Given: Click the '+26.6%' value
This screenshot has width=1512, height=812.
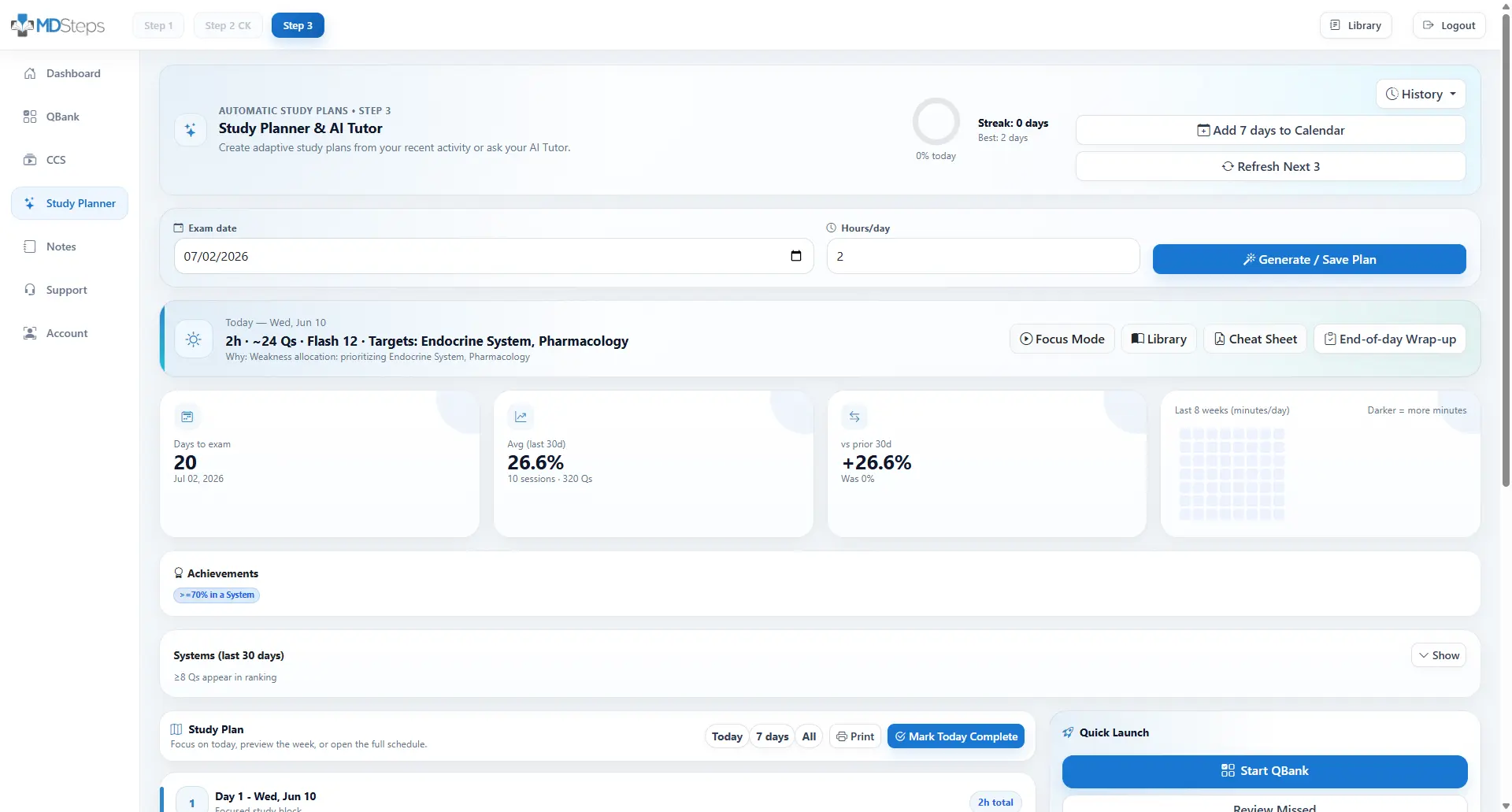Looking at the screenshot, I should (876, 462).
